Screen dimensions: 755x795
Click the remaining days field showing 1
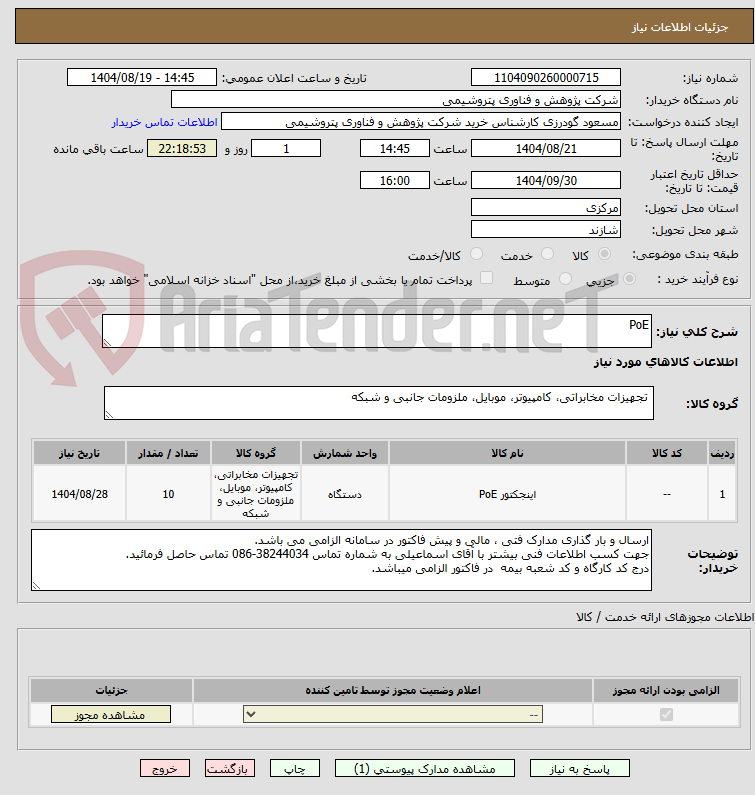(286, 149)
